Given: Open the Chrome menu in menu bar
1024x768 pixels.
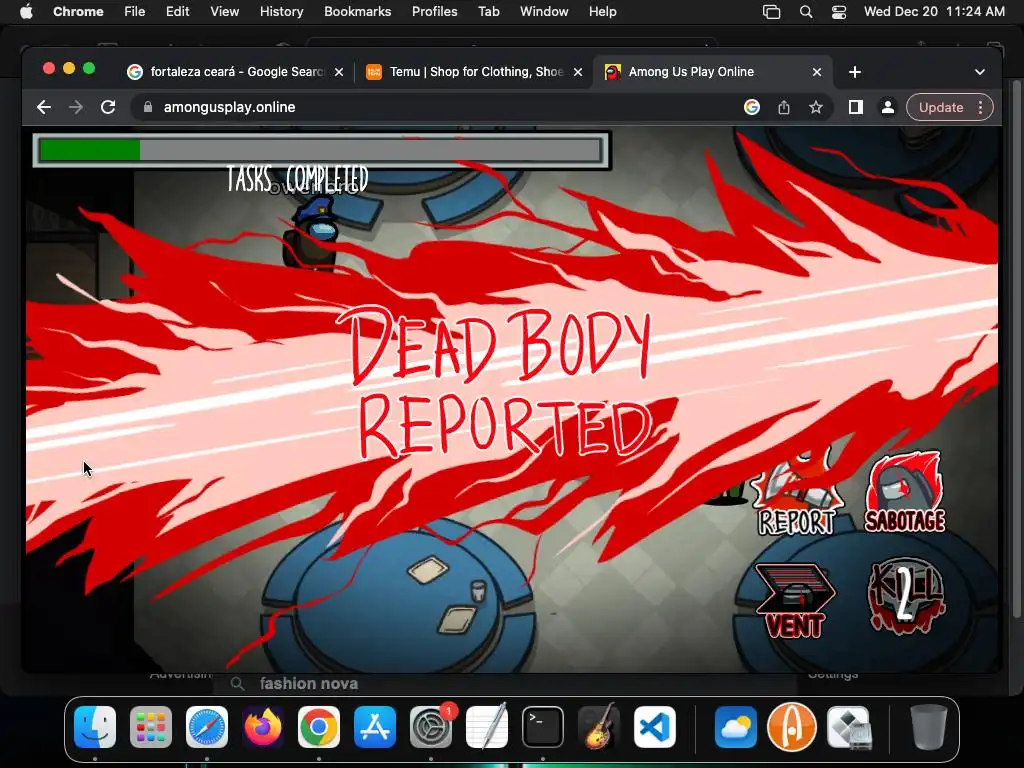Looking at the screenshot, I should pyautogui.click(x=78, y=11).
